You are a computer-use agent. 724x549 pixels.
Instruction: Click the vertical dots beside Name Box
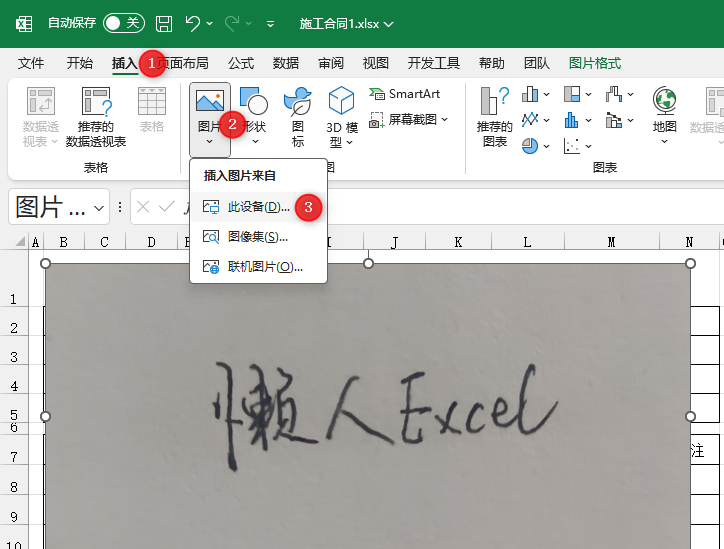(120, 206)
